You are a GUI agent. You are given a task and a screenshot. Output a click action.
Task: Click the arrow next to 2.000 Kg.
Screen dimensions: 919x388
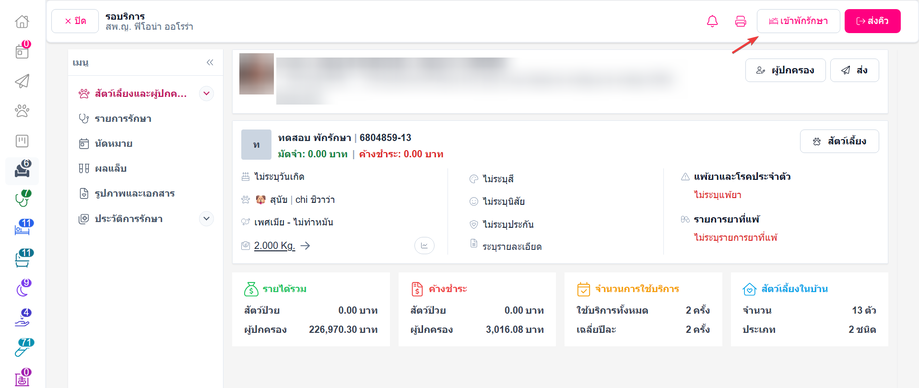305,246
